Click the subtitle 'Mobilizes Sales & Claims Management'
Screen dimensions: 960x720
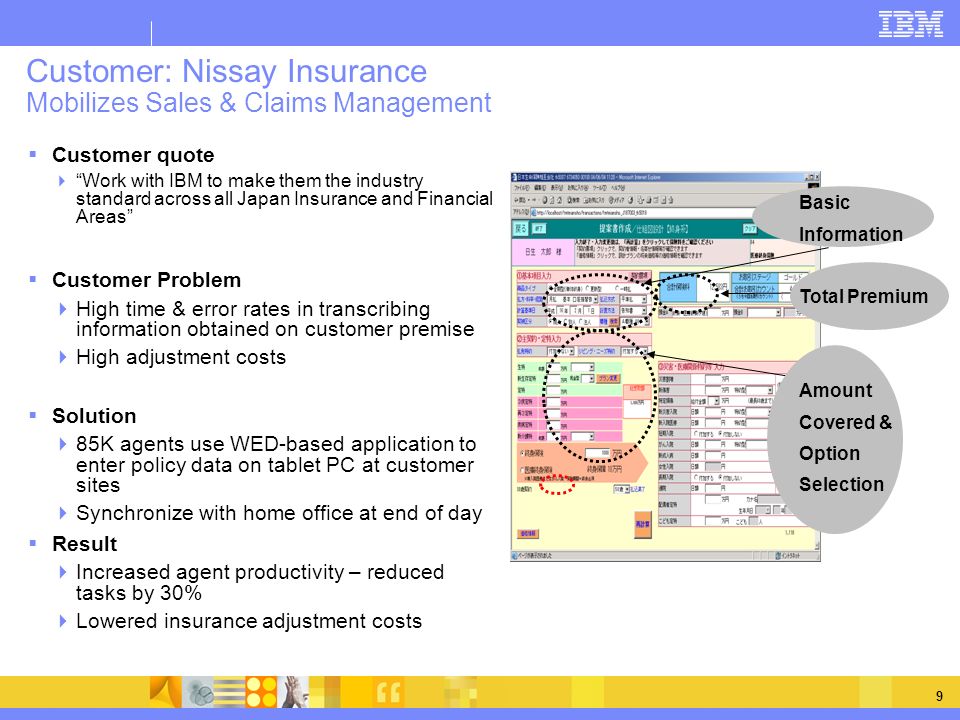coord(258,103)
